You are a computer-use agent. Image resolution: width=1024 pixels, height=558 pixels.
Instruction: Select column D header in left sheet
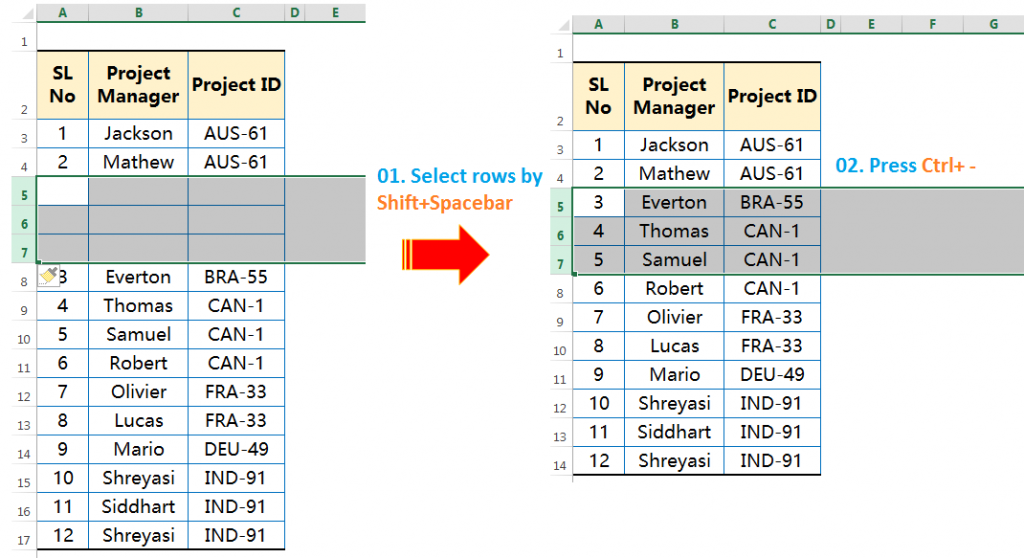point(295,12)
